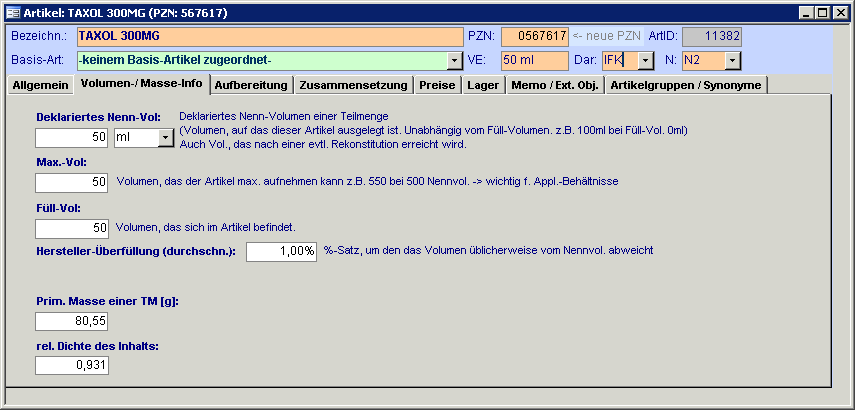Click the 'Prim. Masse einer TM [g]:' label
The height and width of the screenshot is (410, 855).
tap(107, 301)
